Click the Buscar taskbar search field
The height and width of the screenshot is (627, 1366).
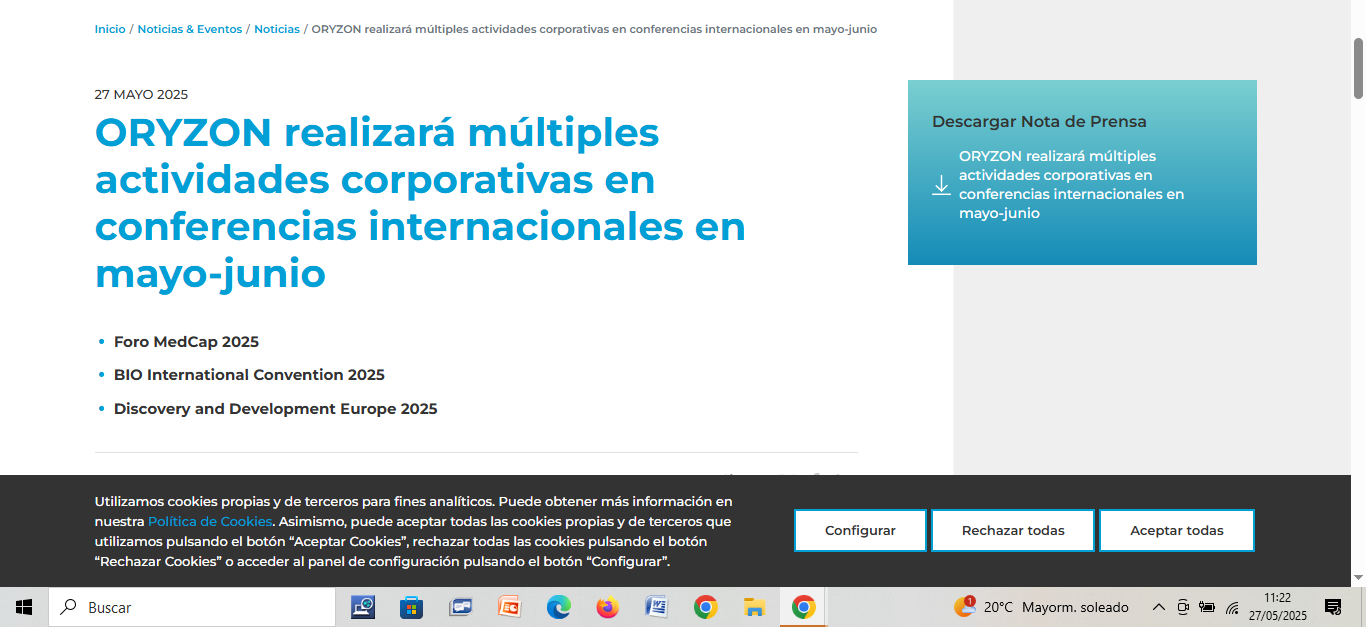tap(192, 607)
